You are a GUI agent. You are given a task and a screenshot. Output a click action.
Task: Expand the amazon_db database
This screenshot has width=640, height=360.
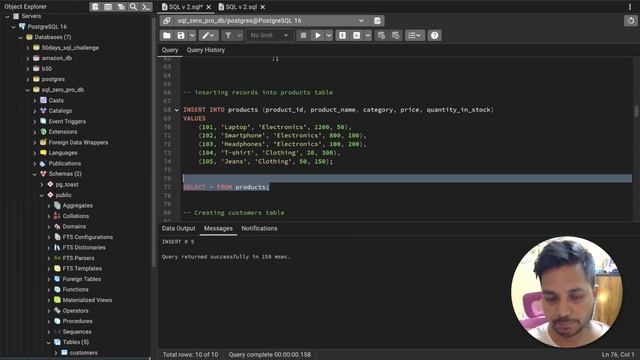(x=28, y=58)
